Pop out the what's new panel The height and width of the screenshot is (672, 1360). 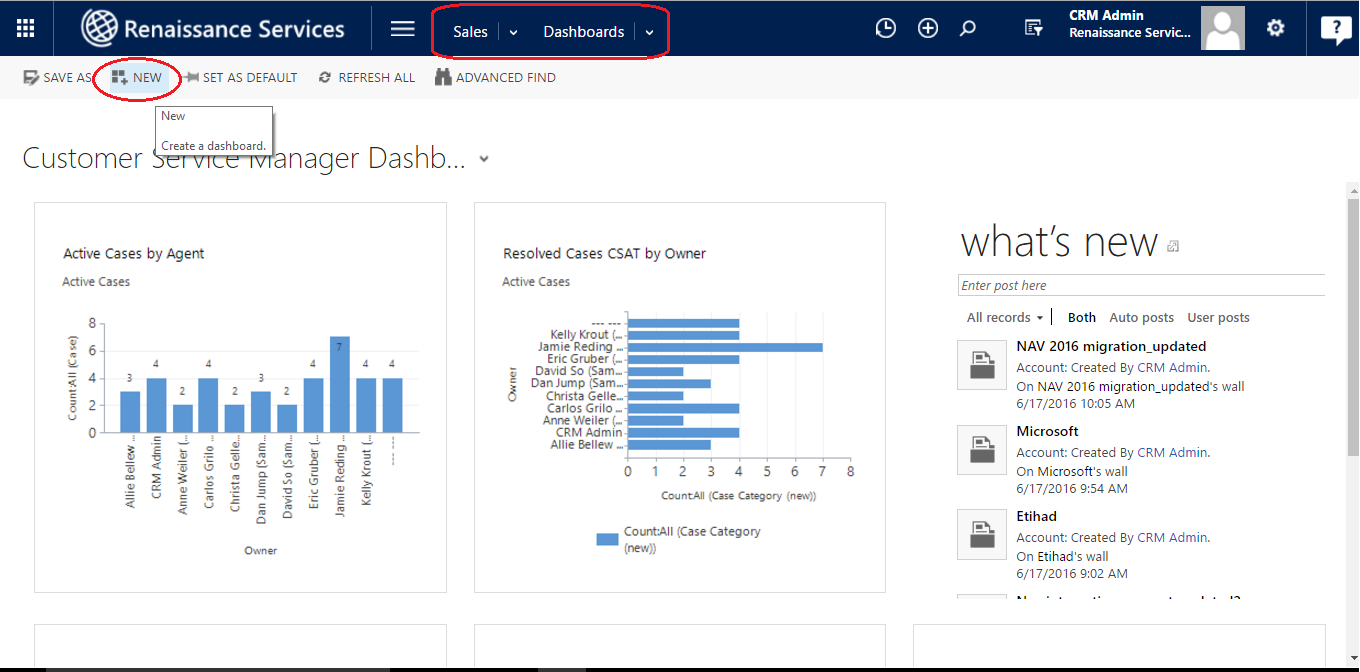pos(1173,246)
